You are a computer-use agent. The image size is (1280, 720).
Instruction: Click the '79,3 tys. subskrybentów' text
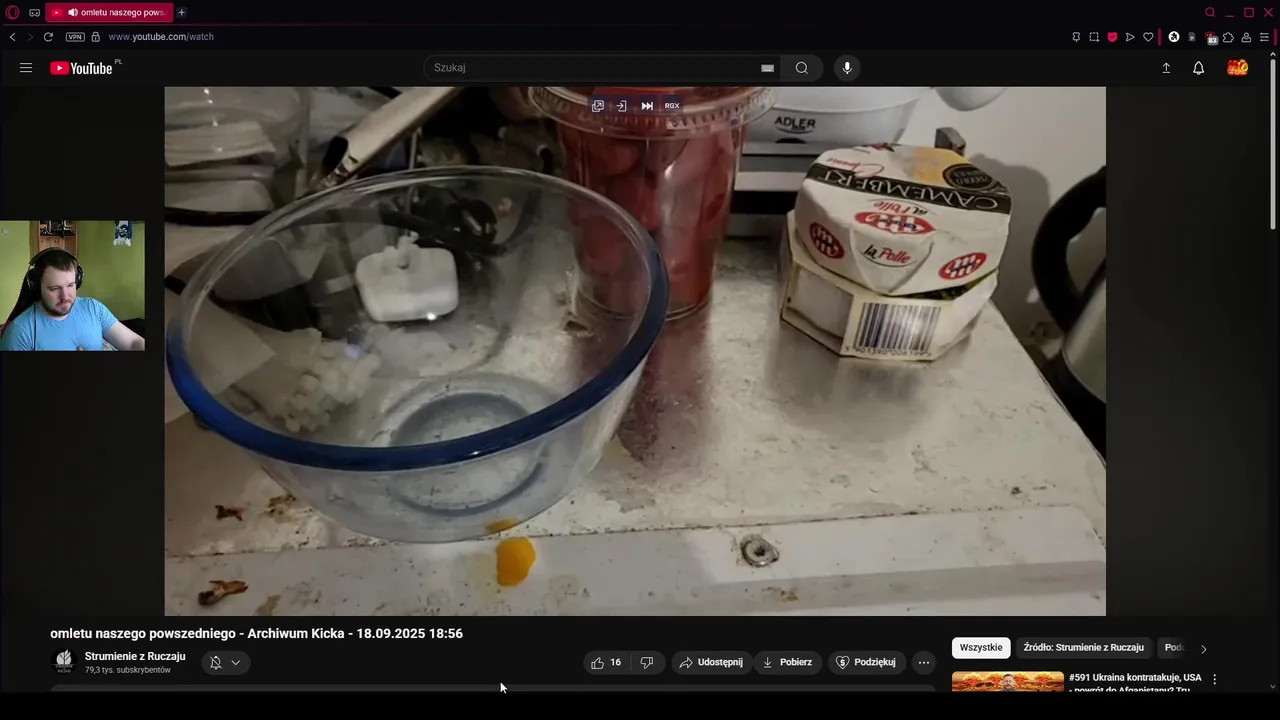pyautogui.click(x=128, y=670)
